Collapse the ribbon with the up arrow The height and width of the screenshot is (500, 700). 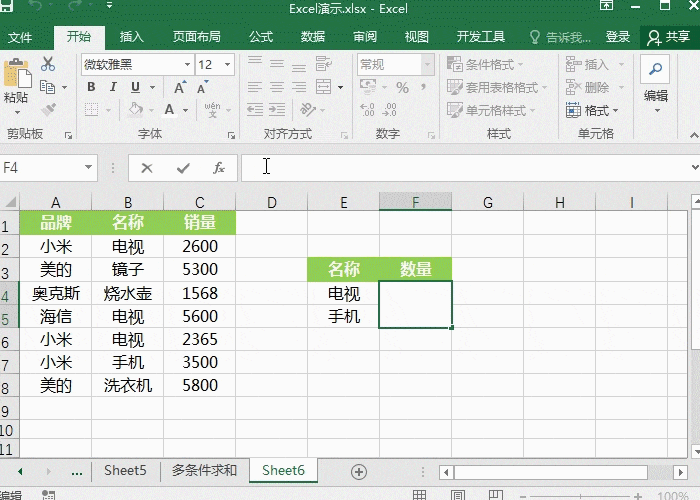[694, 135]
